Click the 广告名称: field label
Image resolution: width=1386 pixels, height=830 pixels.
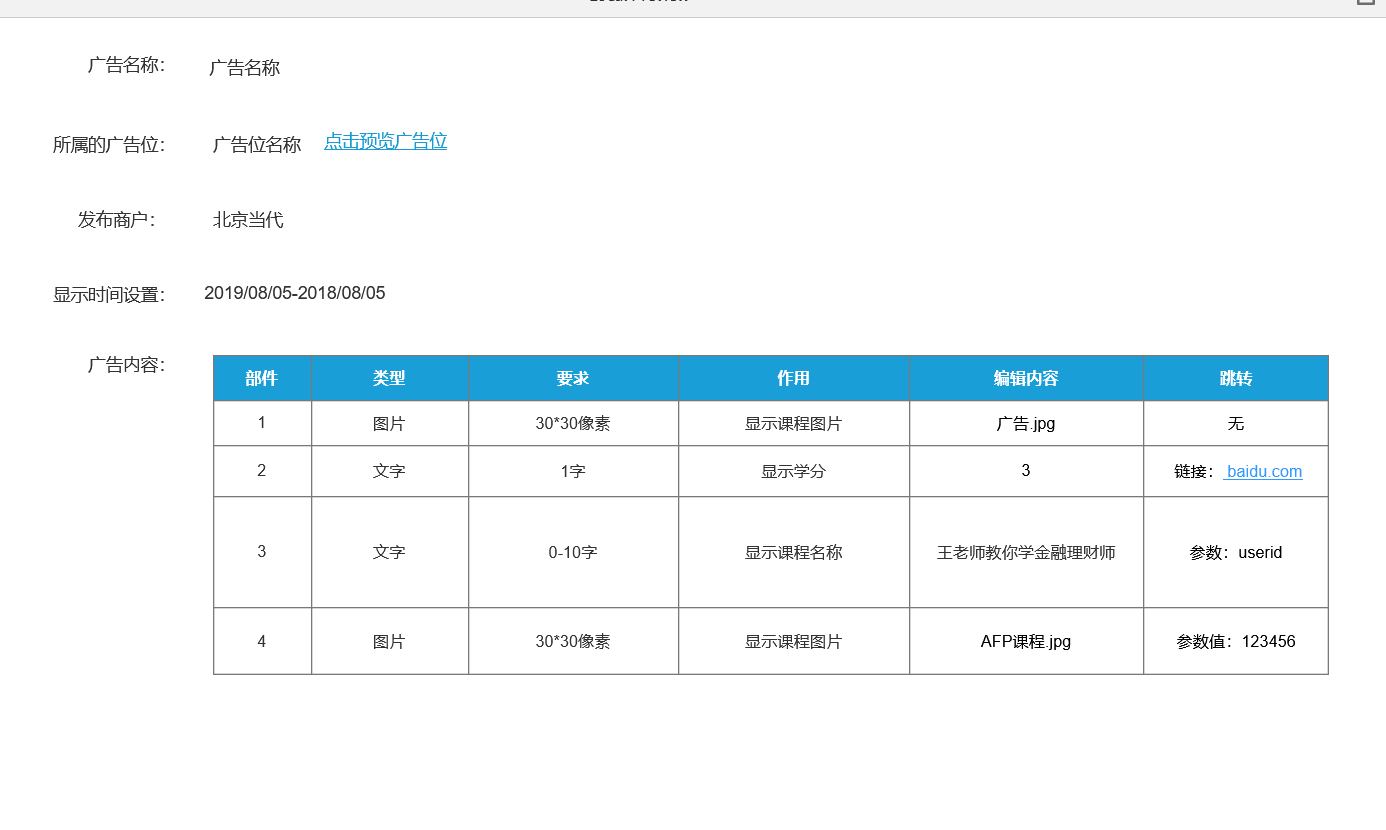(126, 66)
